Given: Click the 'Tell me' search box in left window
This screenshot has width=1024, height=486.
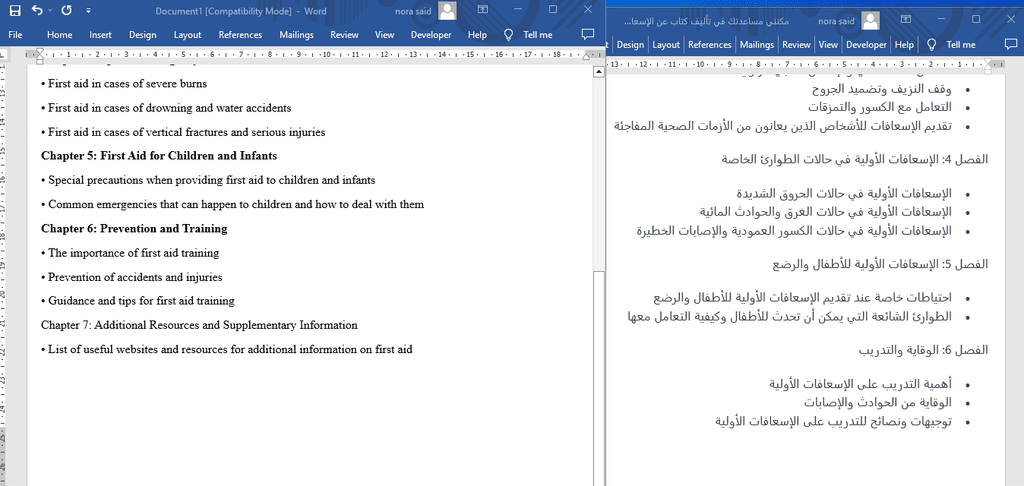Looking at the screenshot, I should coord(537,35).
